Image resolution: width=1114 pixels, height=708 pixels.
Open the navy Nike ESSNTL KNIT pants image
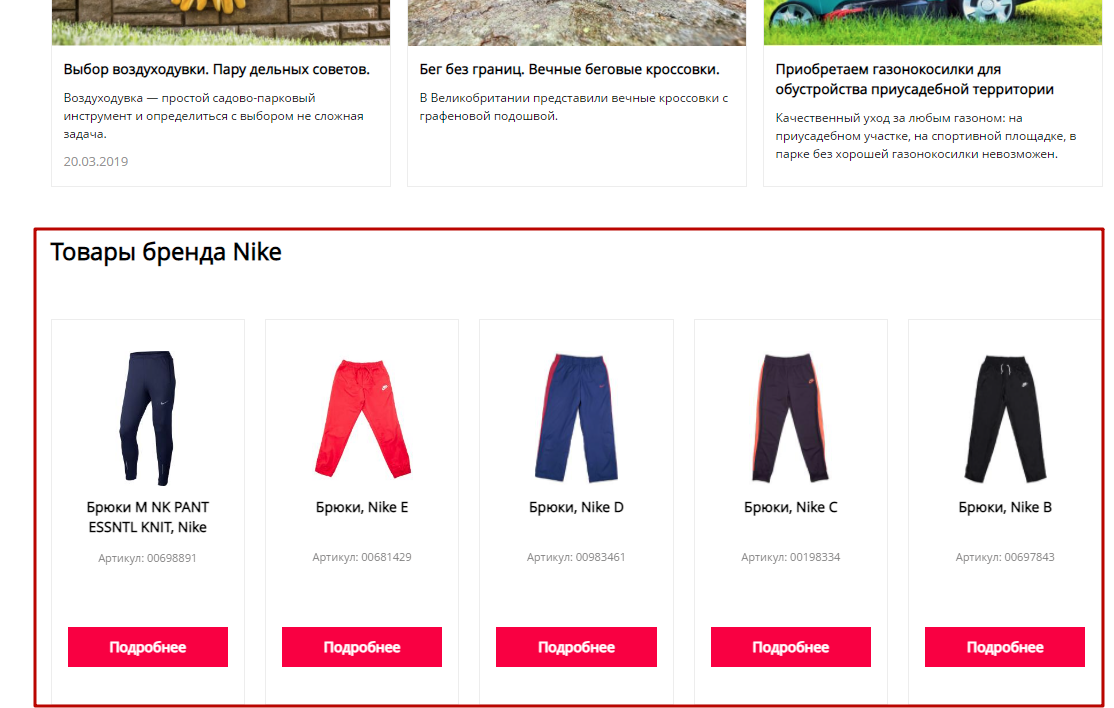[x=148, y=418]
